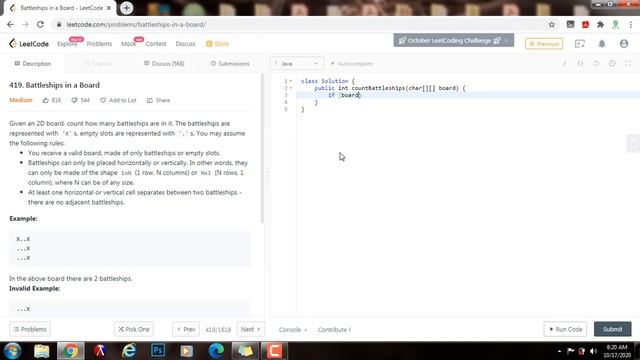This screenshot has width=640, height=360.
Task: Open Chrome menu three dots
Action: tap(631, 24)
